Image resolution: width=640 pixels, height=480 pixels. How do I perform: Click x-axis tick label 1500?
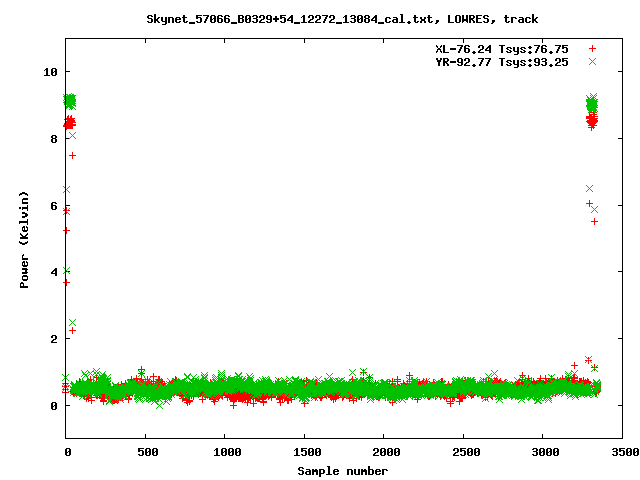tap(307, 452)
